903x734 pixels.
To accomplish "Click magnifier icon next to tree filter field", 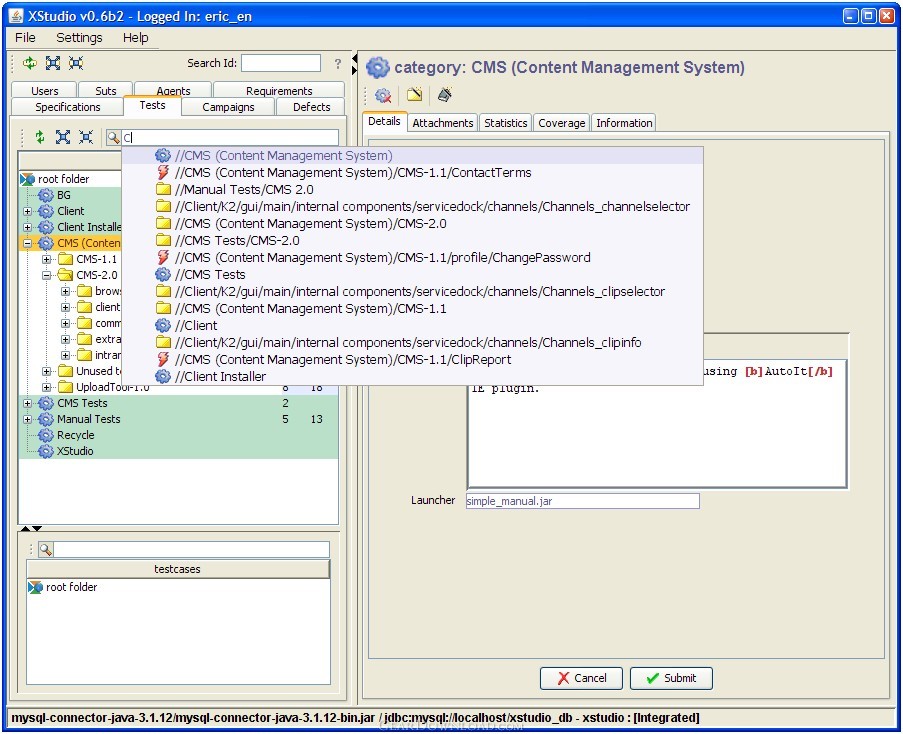I will coord(113,138).
